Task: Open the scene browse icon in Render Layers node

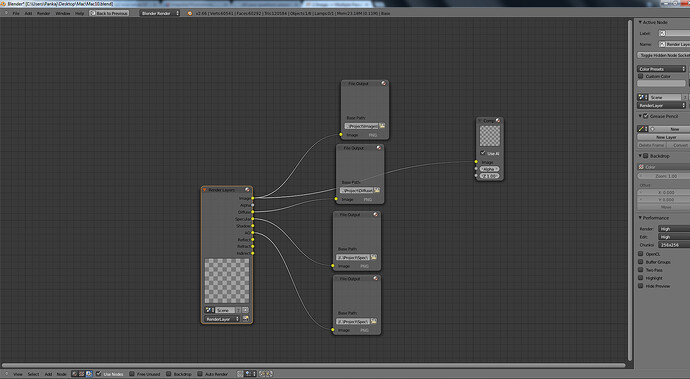Action: [209, 310]
